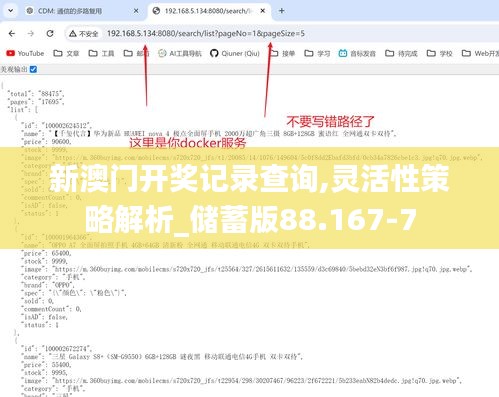This screenshot has width=499, height=397.
Task: Click the "price": 90600 line
Action: pyautogui.click(x=46, y=142)
